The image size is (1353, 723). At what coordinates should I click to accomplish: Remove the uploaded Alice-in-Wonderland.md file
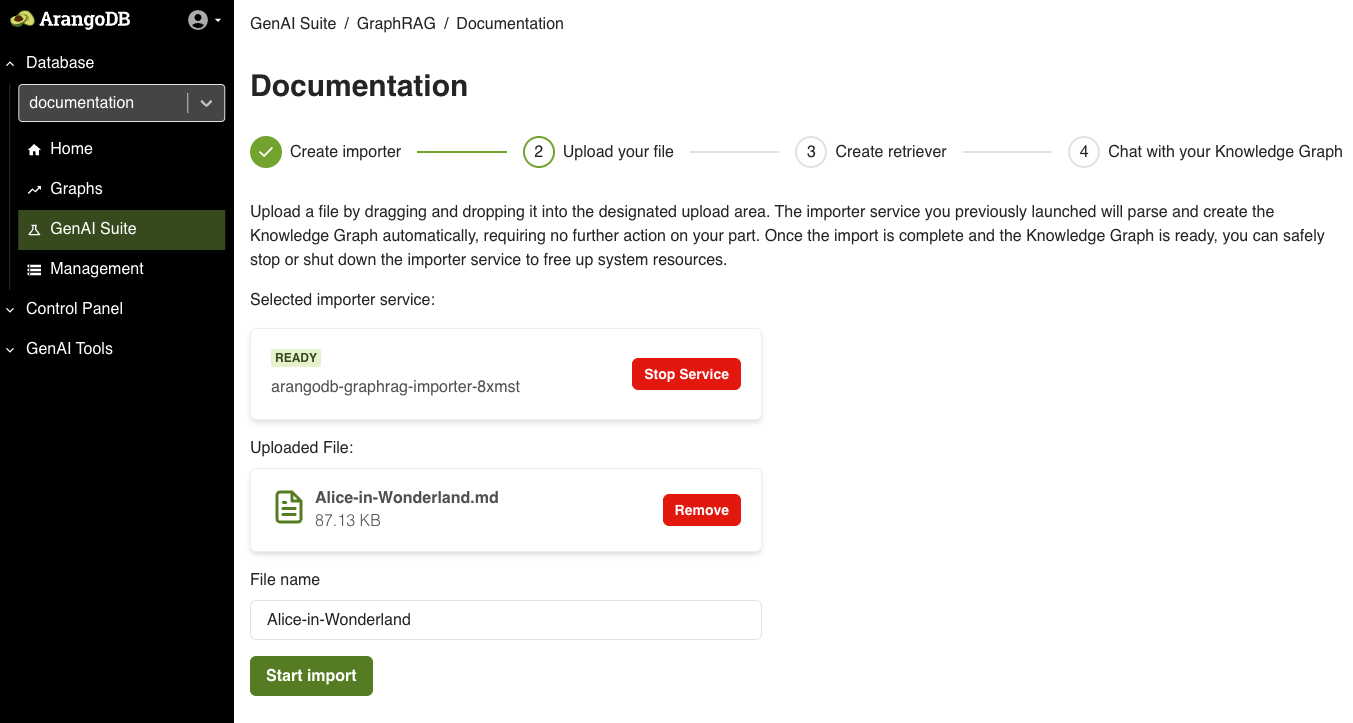(x=701, y=510)
